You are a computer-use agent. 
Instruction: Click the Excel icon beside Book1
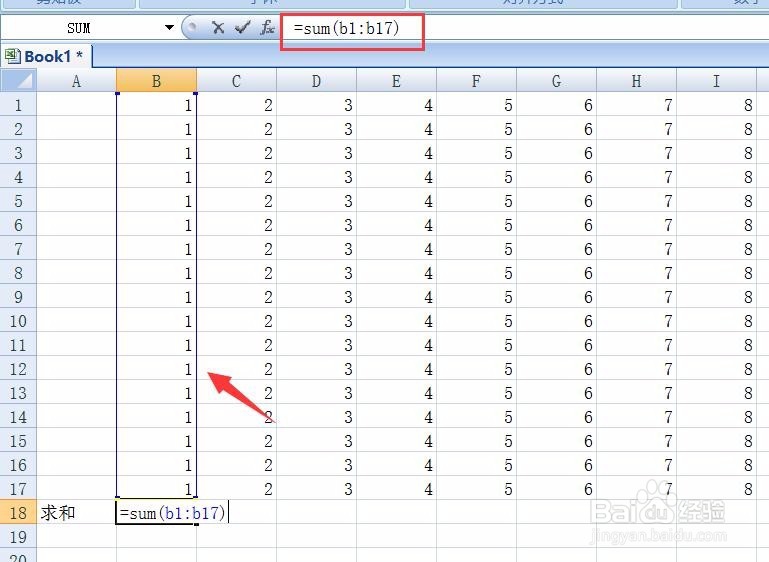pyautogui.click(x=12, y=56)
